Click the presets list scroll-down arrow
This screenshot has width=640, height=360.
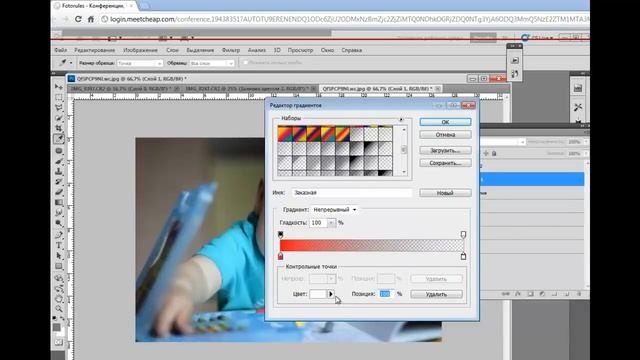pos(404,172)
